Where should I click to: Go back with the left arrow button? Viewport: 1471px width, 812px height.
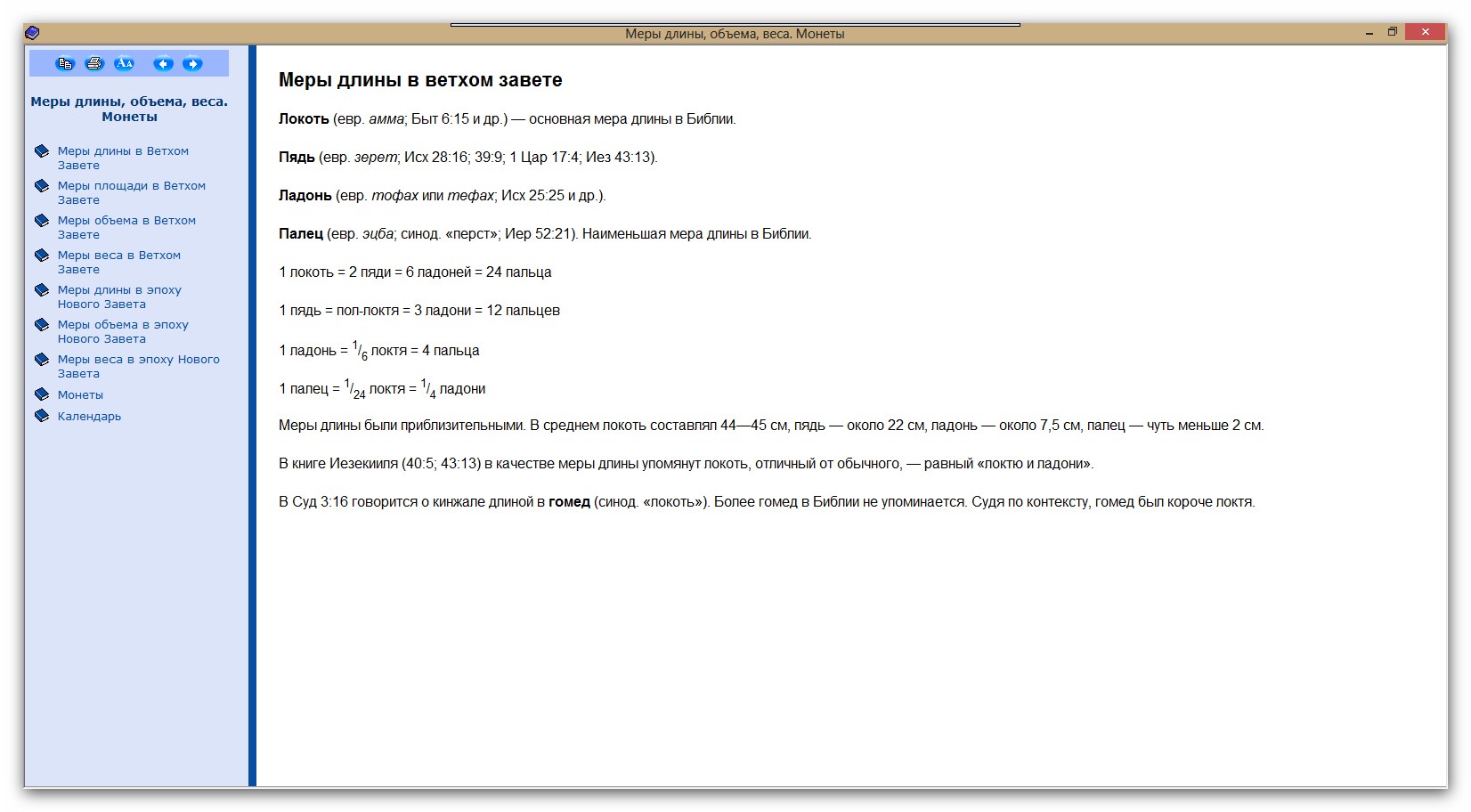click(x=163, y=63)
